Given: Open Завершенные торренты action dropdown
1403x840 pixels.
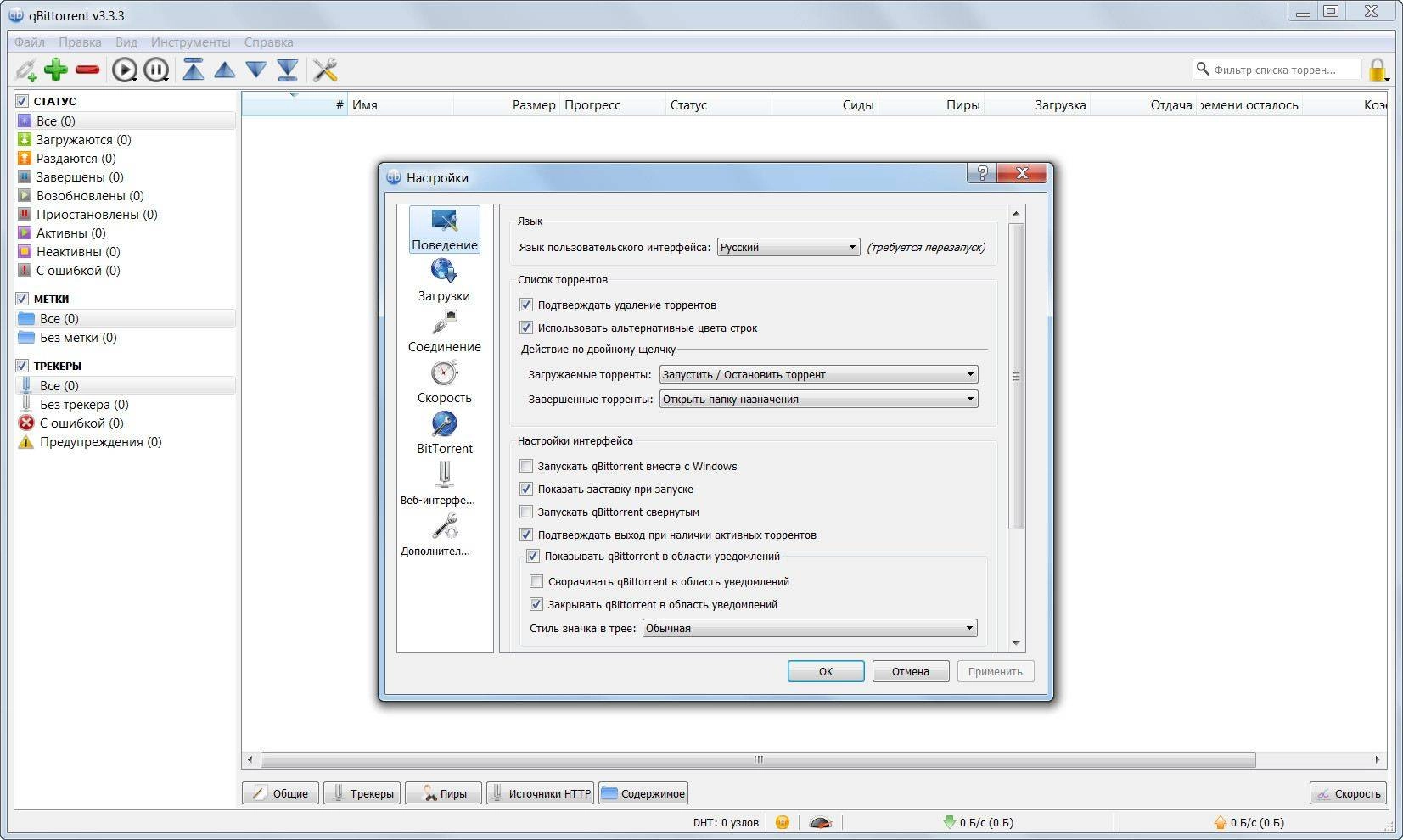Looking at the screenshot, I should point(819,399).
